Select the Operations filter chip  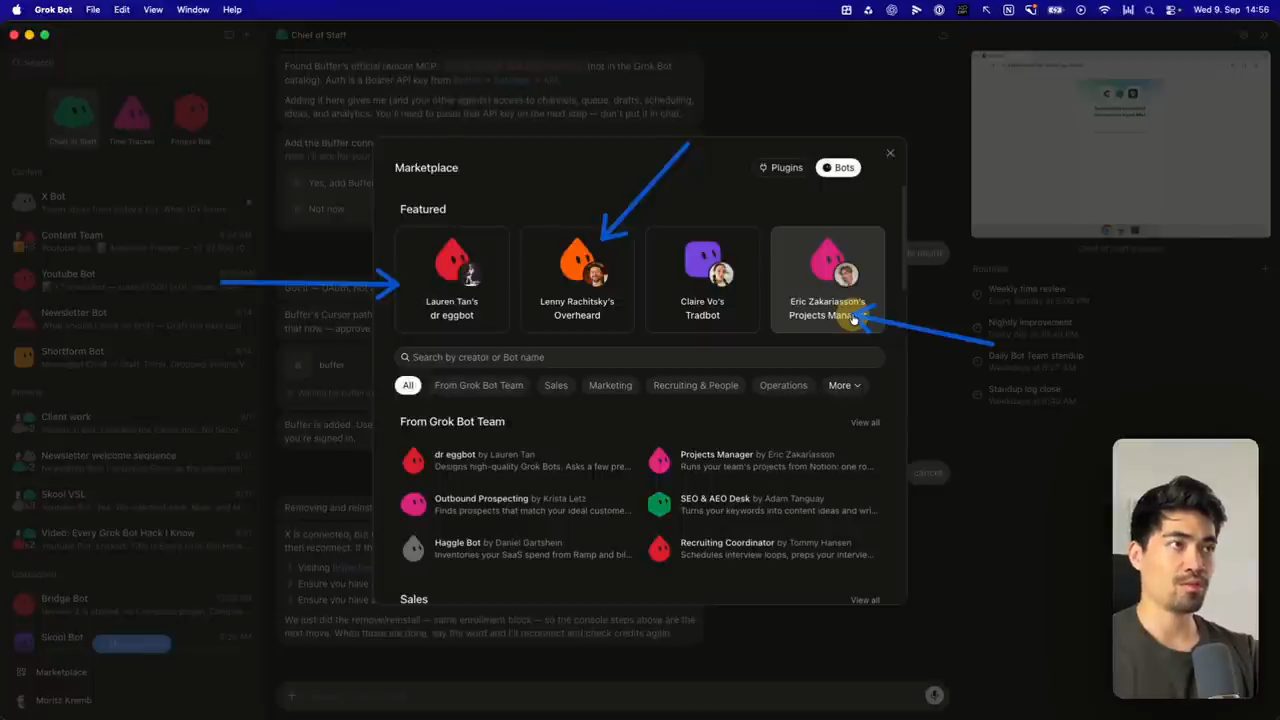[783, 385]
